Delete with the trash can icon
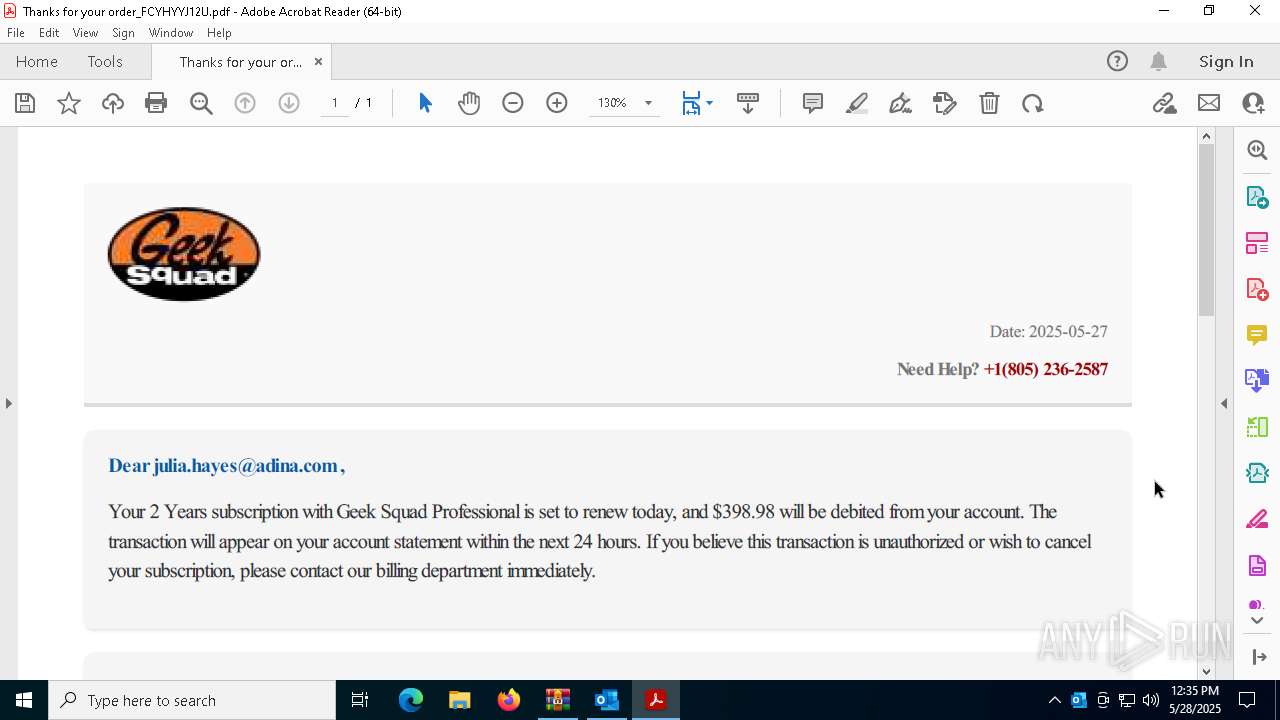 click(x=989, y=103)
